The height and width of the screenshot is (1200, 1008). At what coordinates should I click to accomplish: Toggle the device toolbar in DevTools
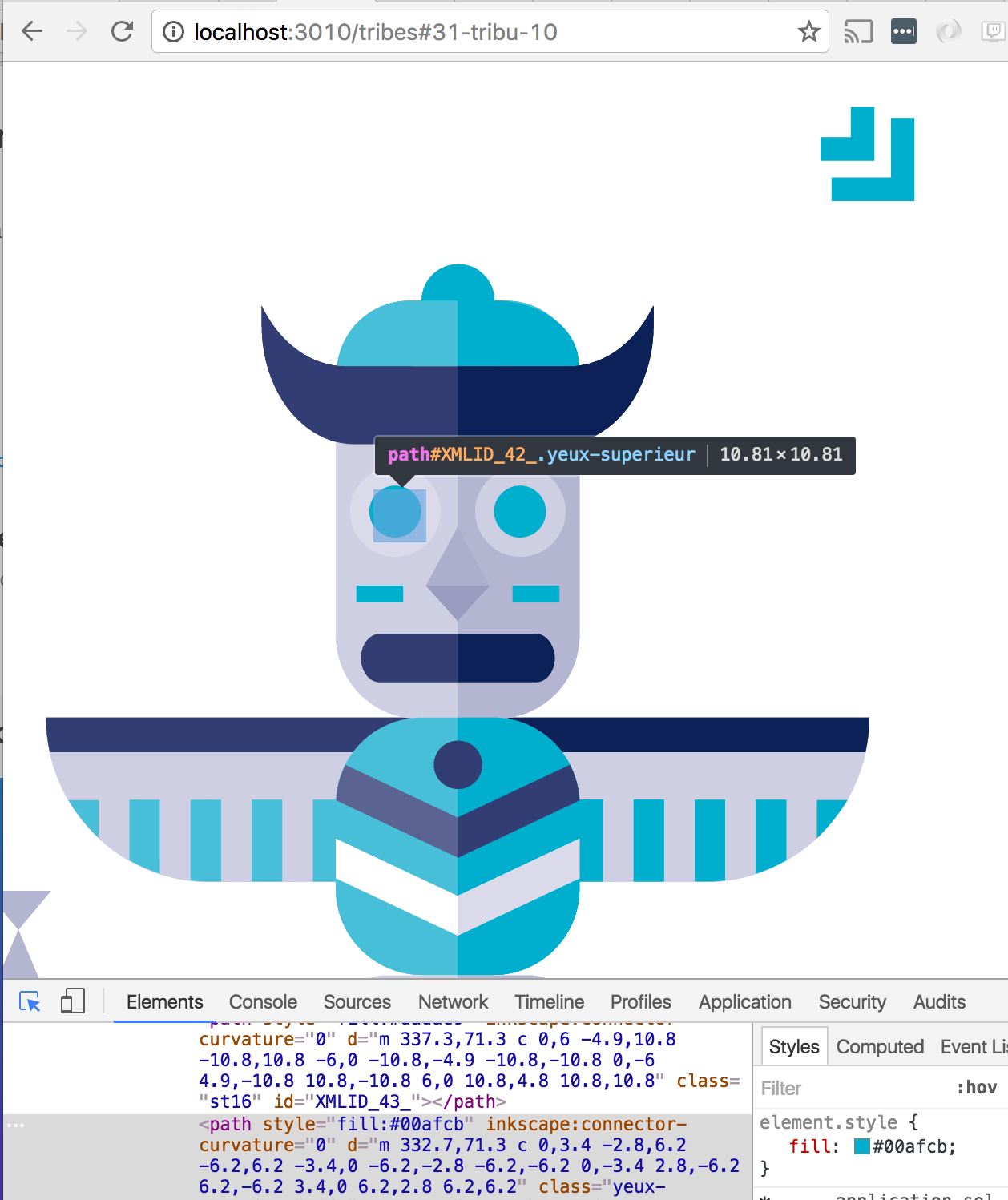[73, 1001]
